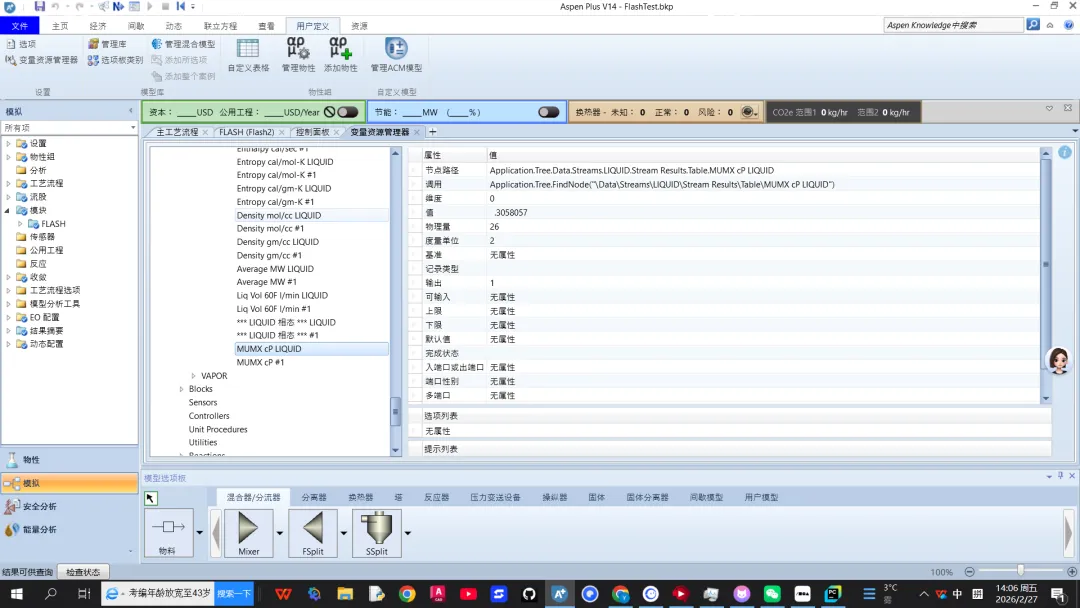The height and width of the screenshot is (608, 1080).
Task: Click the 添加物性 add property icon
Action: [340, 55]
